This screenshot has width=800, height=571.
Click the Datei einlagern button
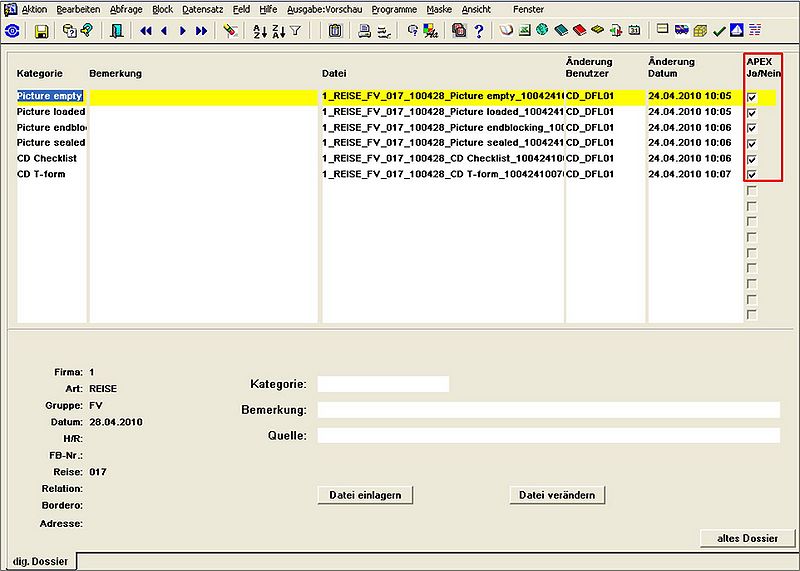[x=365, y=495]
